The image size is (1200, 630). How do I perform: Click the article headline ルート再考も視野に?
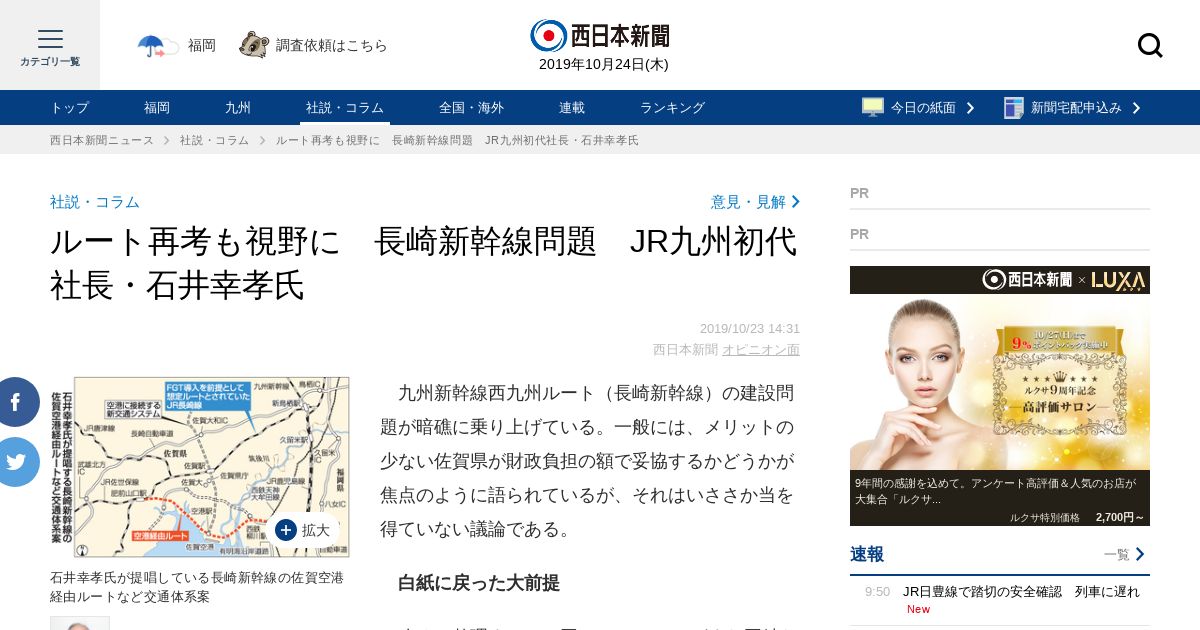pyautogui.click(x=424, y=263)
